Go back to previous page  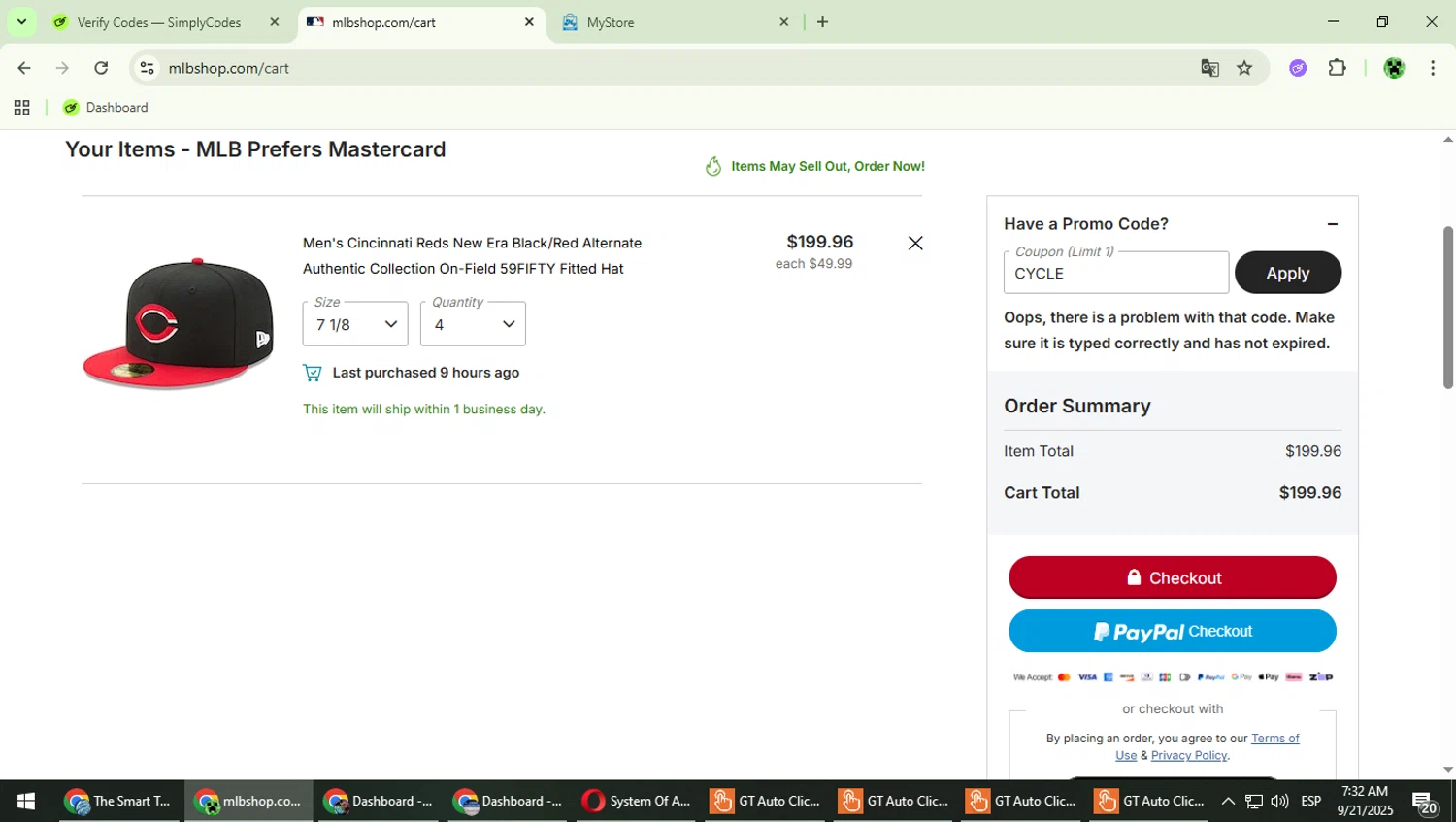(x=24, y=68)
